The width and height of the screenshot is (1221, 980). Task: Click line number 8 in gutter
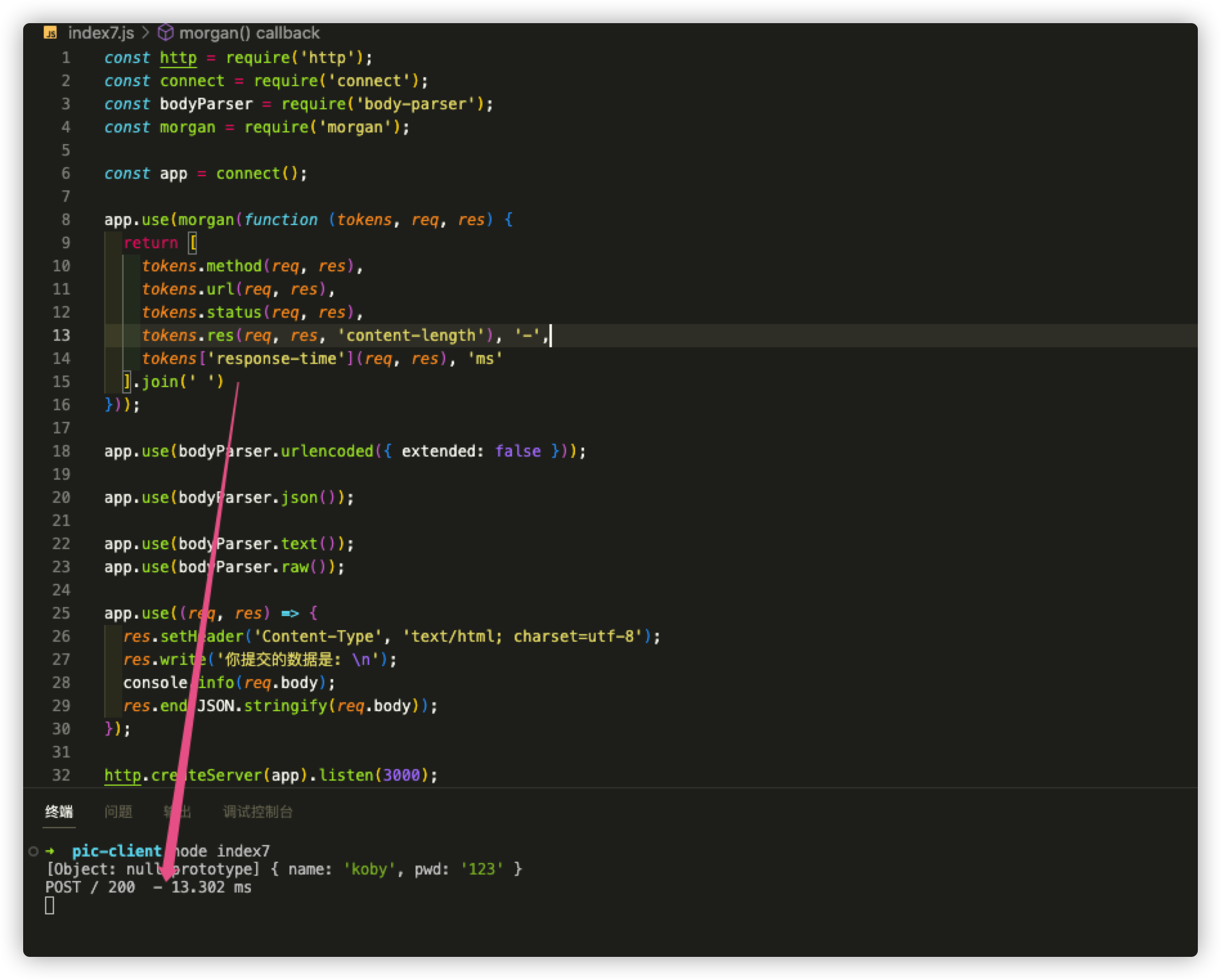coord(66,220)
